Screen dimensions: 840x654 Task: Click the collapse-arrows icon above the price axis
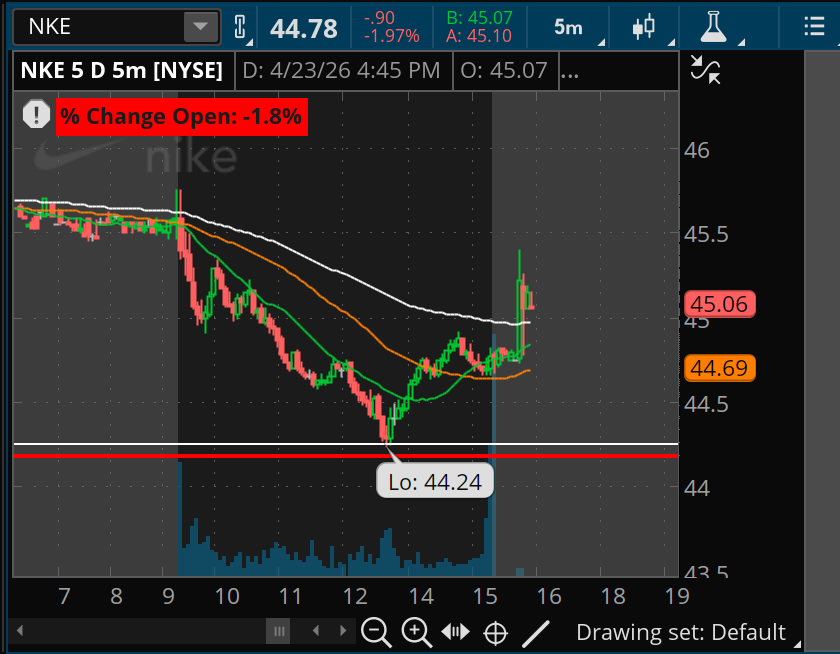pos(706,70)
